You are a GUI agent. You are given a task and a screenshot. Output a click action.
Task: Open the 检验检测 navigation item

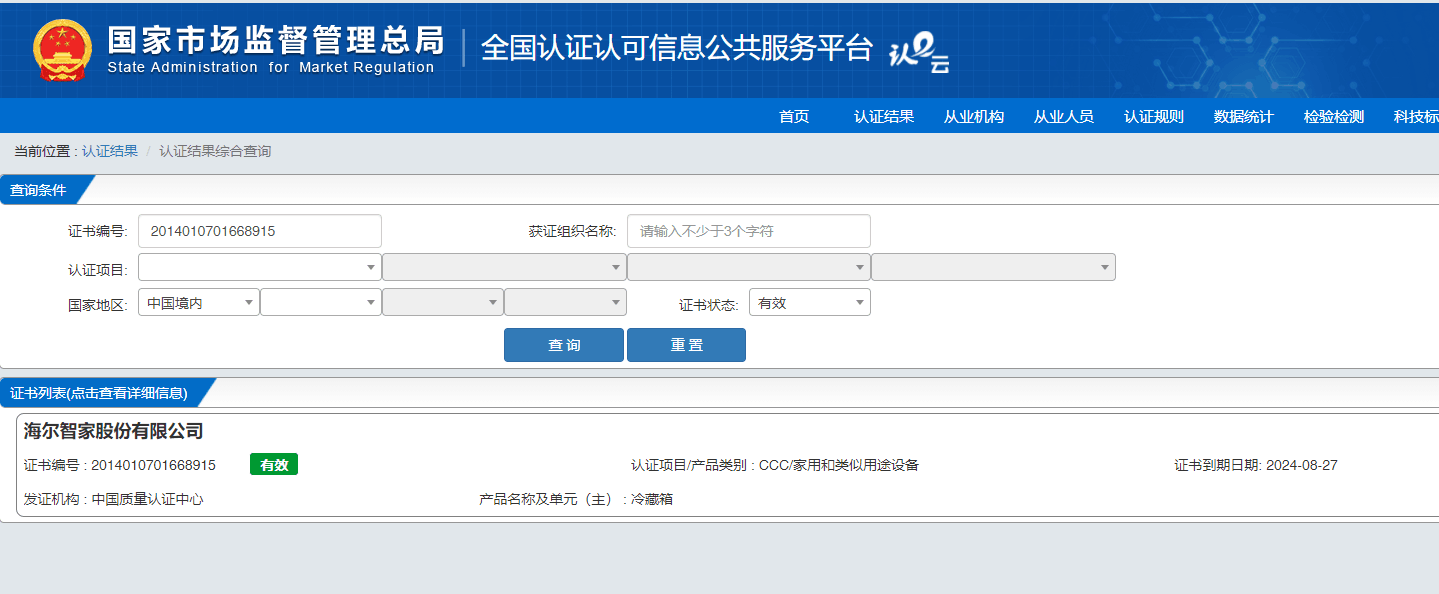pos(1334,117)
